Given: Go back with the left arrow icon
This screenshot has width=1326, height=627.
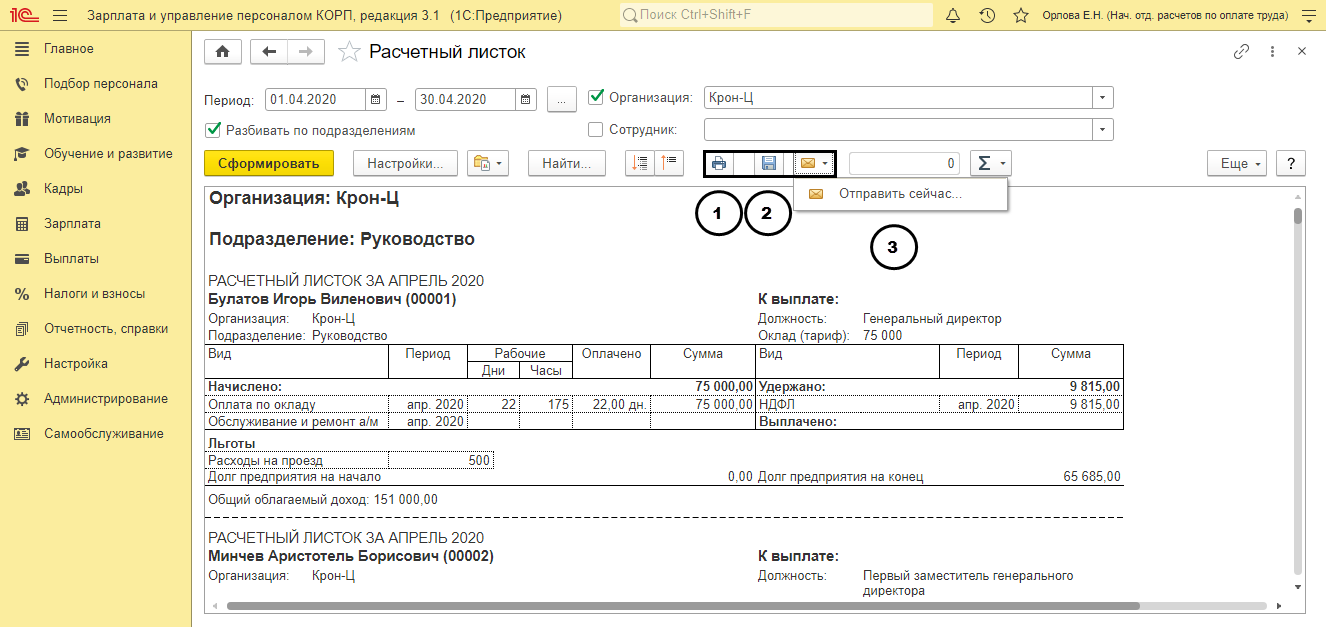Looking at the screenshot, I should [x=268, y=53].
